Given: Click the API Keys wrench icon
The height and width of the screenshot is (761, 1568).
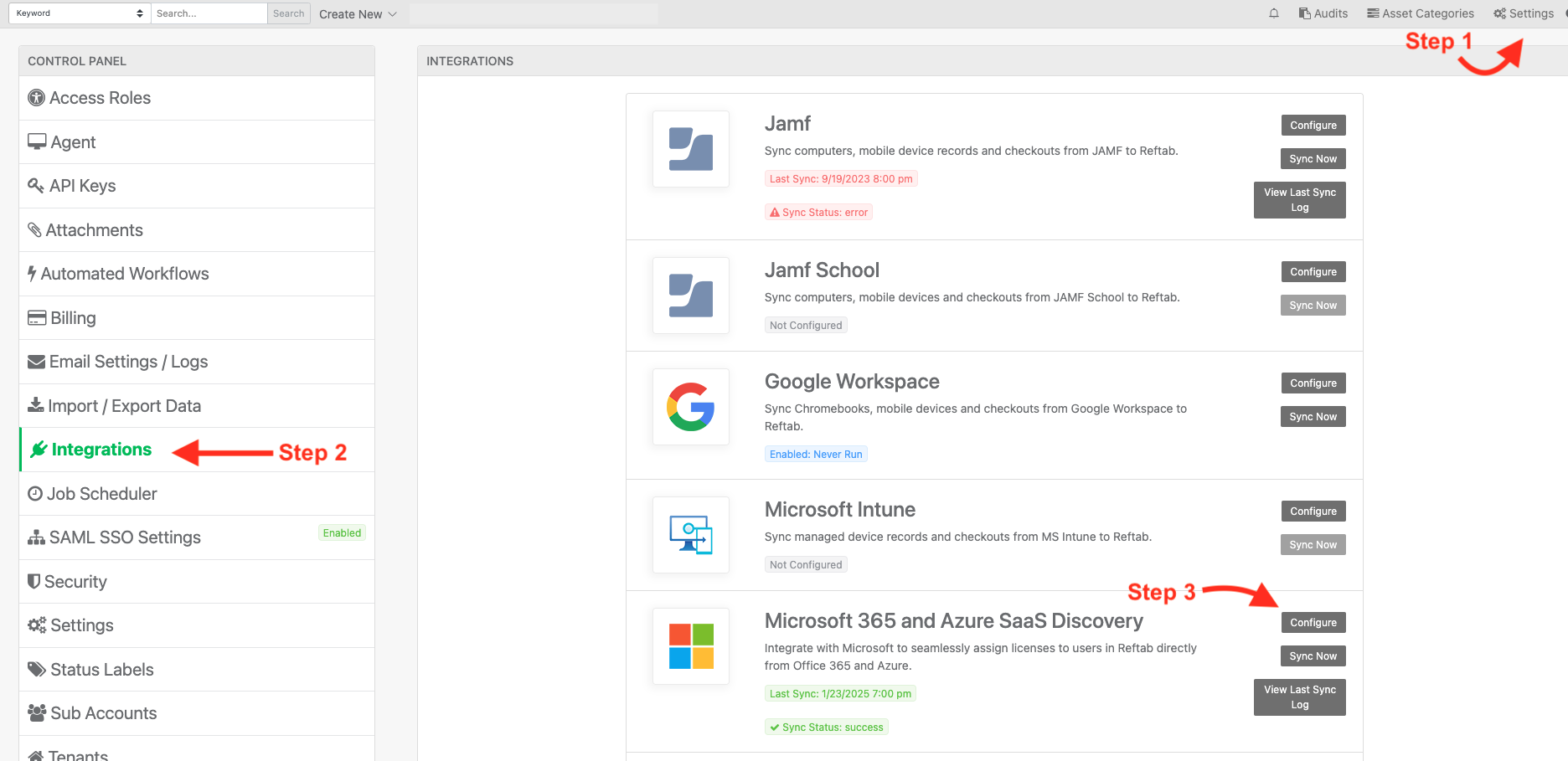Looking at the screenshot, I should click(36, 185).
